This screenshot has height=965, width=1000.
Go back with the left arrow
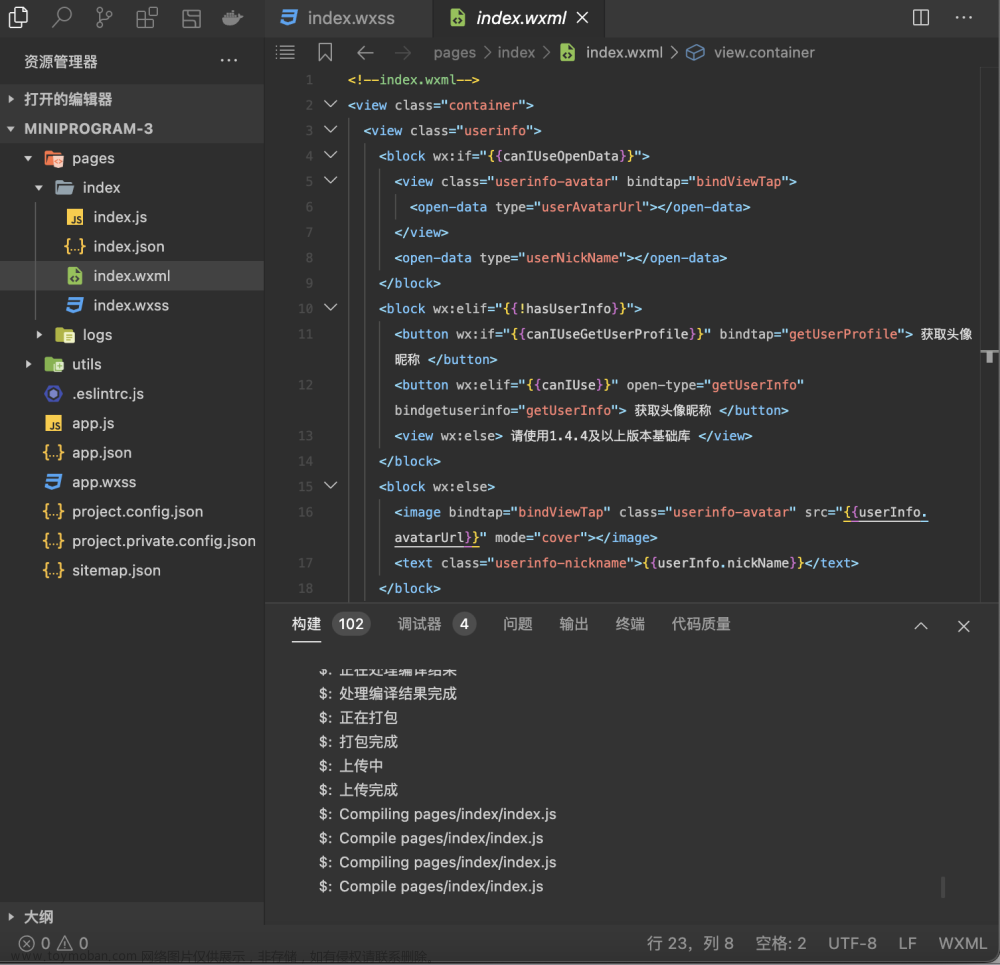365,52
